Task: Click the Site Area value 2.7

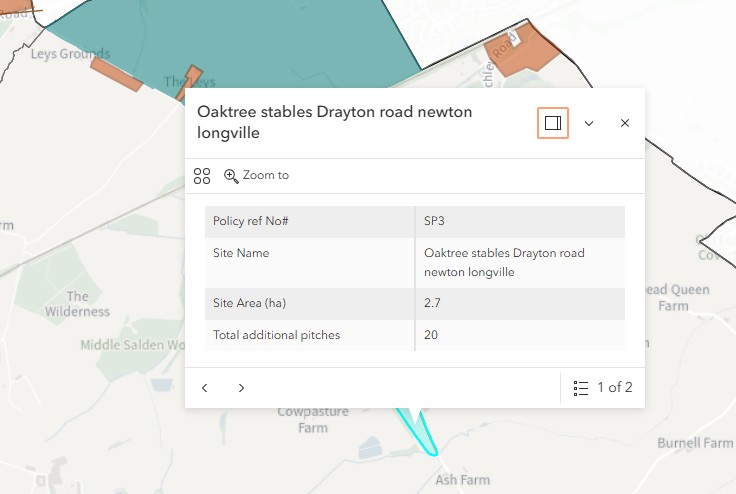Action: pos(432,303)
